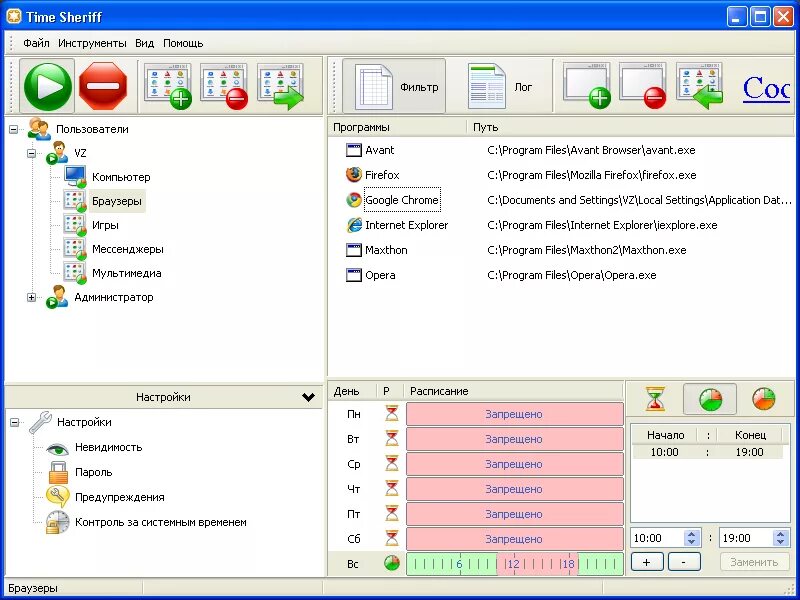Click pie icon in Вс row
Viewport: 800px width, 600px height.
tap(392, 563)
